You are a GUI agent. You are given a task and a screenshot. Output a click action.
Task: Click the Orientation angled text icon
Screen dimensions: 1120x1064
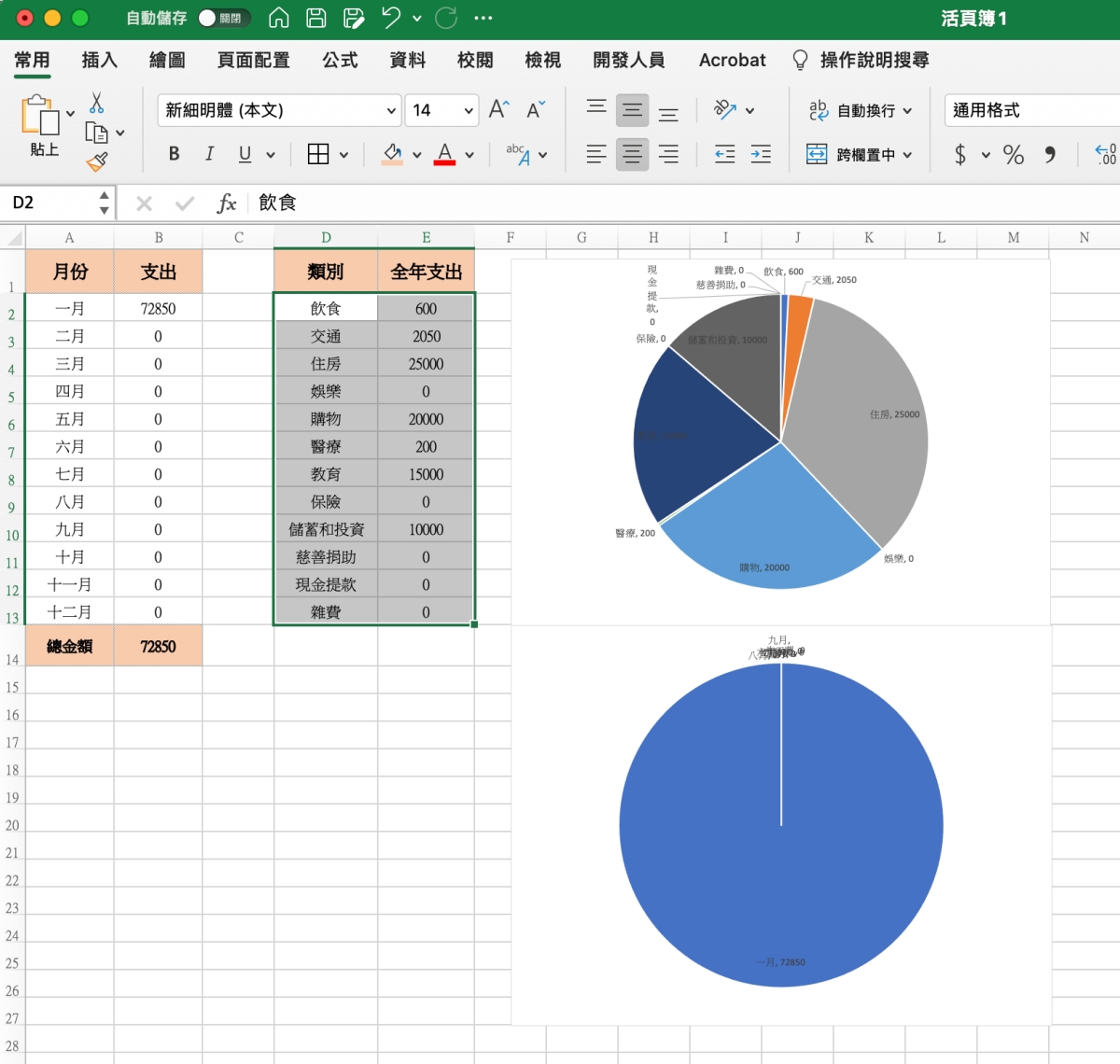click(725, 110)
